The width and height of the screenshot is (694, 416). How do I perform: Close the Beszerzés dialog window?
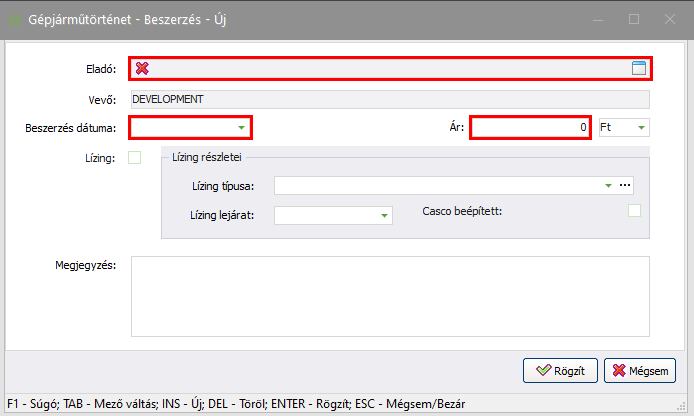[669, 18]
